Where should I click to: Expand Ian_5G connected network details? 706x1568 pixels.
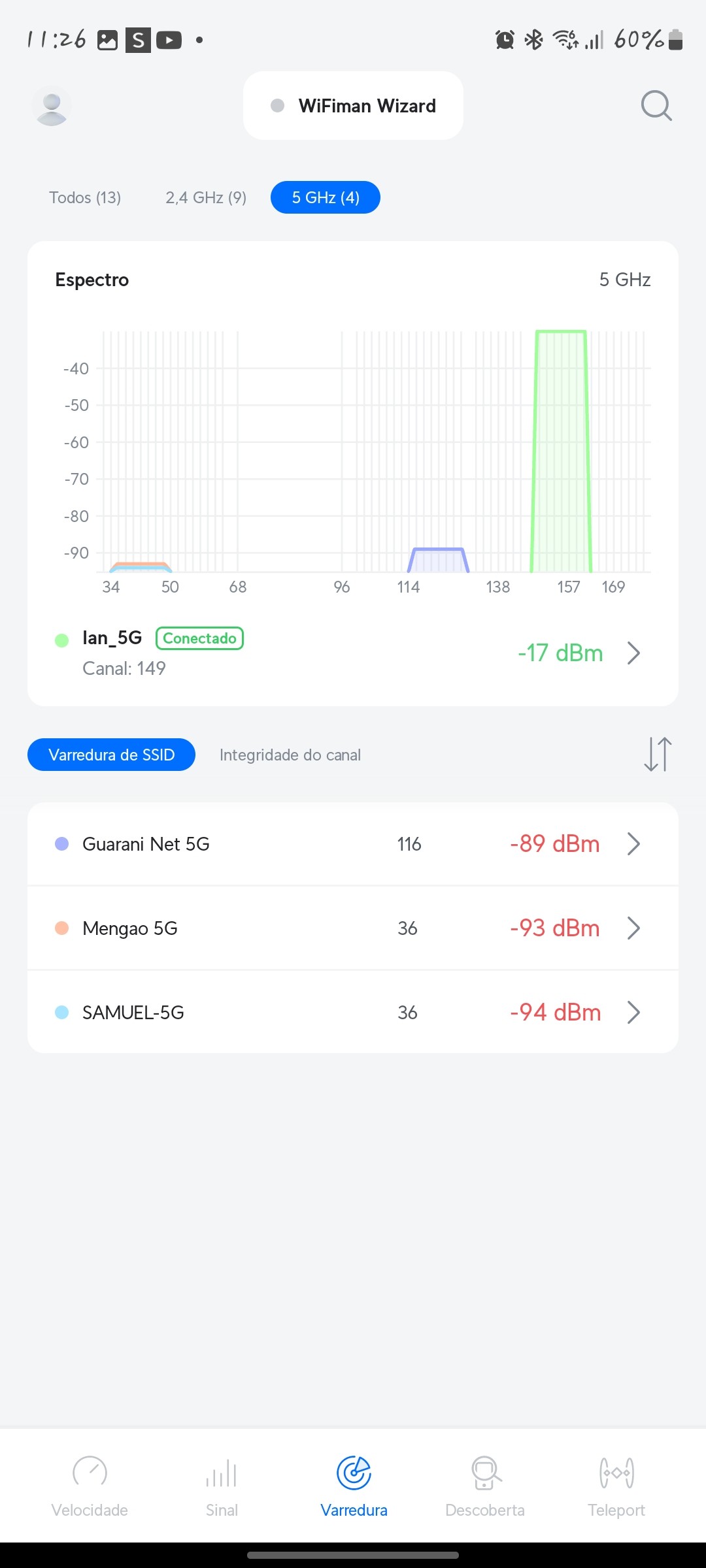[633, 653]
